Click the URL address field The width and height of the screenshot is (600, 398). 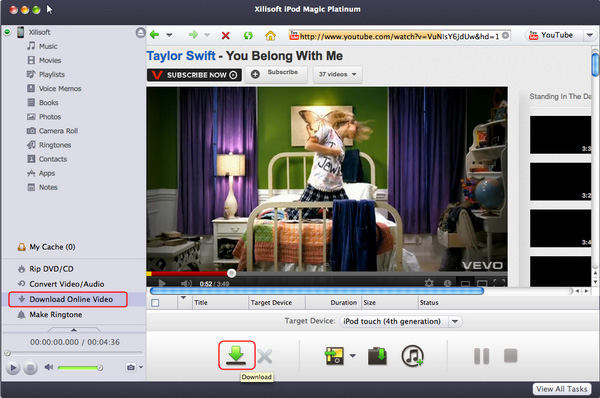point(399,36)
